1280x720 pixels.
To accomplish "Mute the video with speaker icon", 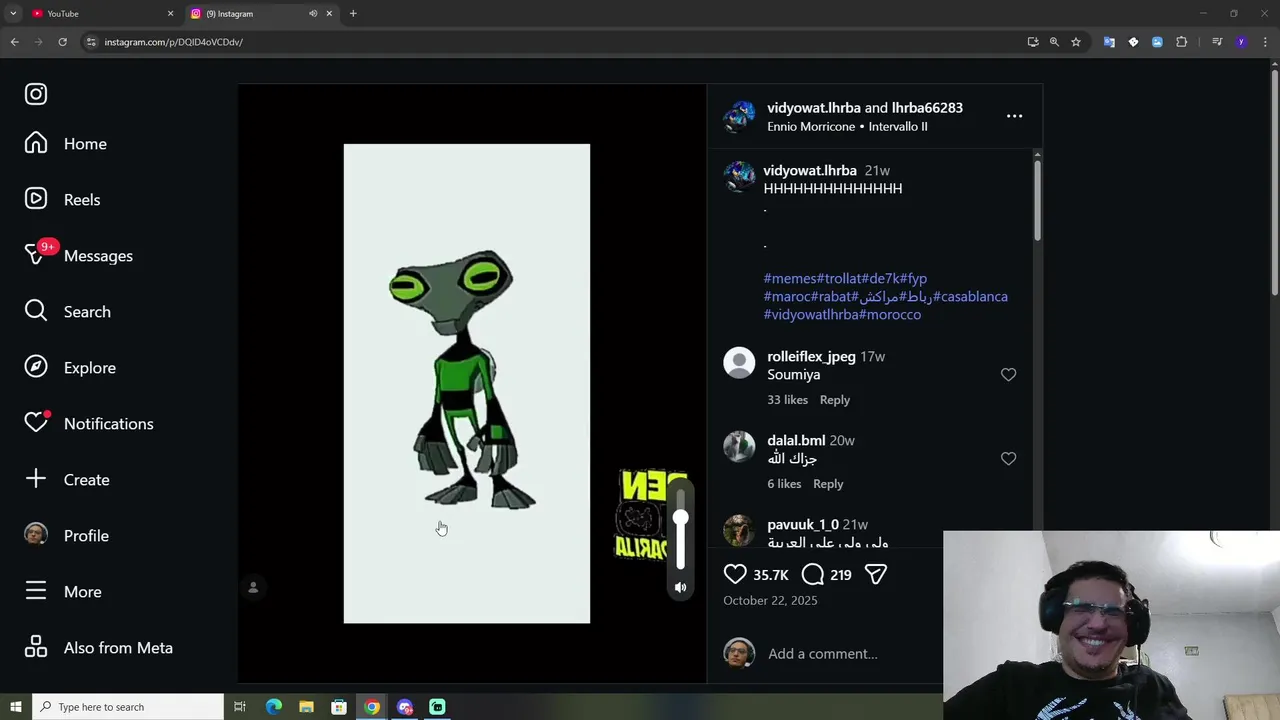I will (680, 588).
